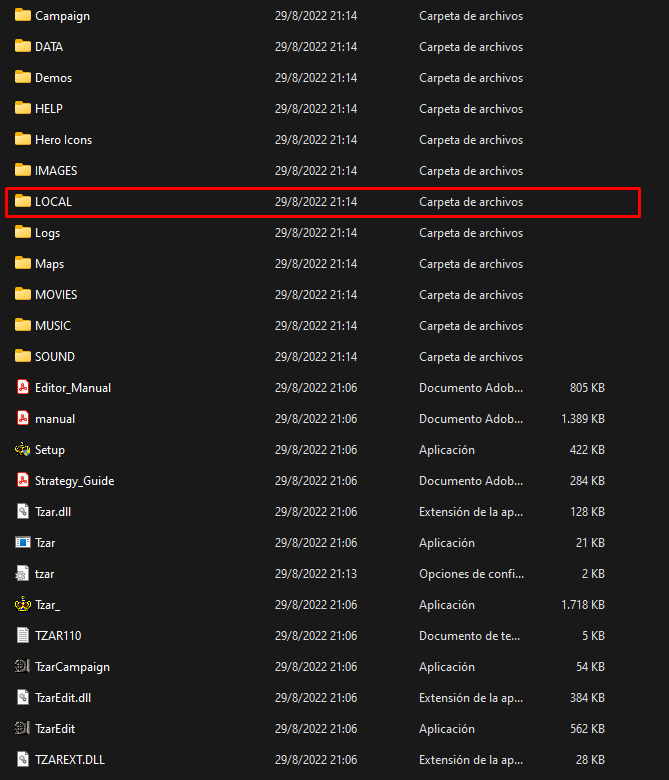
Task: Select the file name TZAR110
Action: click(58, 636)
